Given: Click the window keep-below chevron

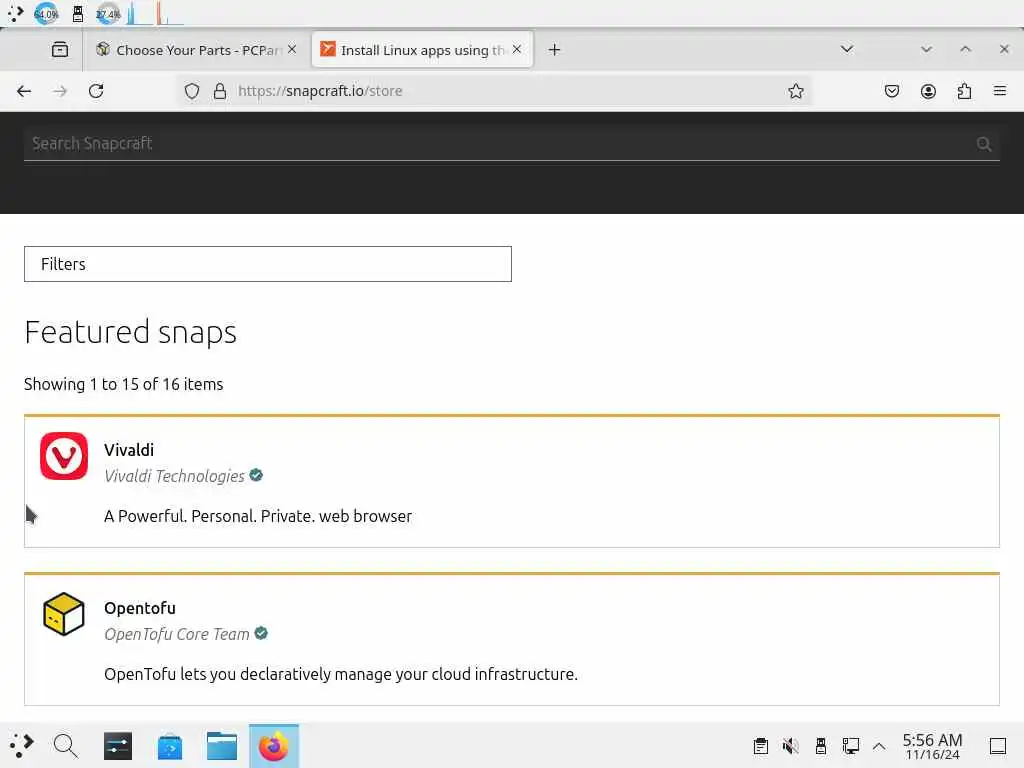Looking at the screenshot, I should 926,50.
